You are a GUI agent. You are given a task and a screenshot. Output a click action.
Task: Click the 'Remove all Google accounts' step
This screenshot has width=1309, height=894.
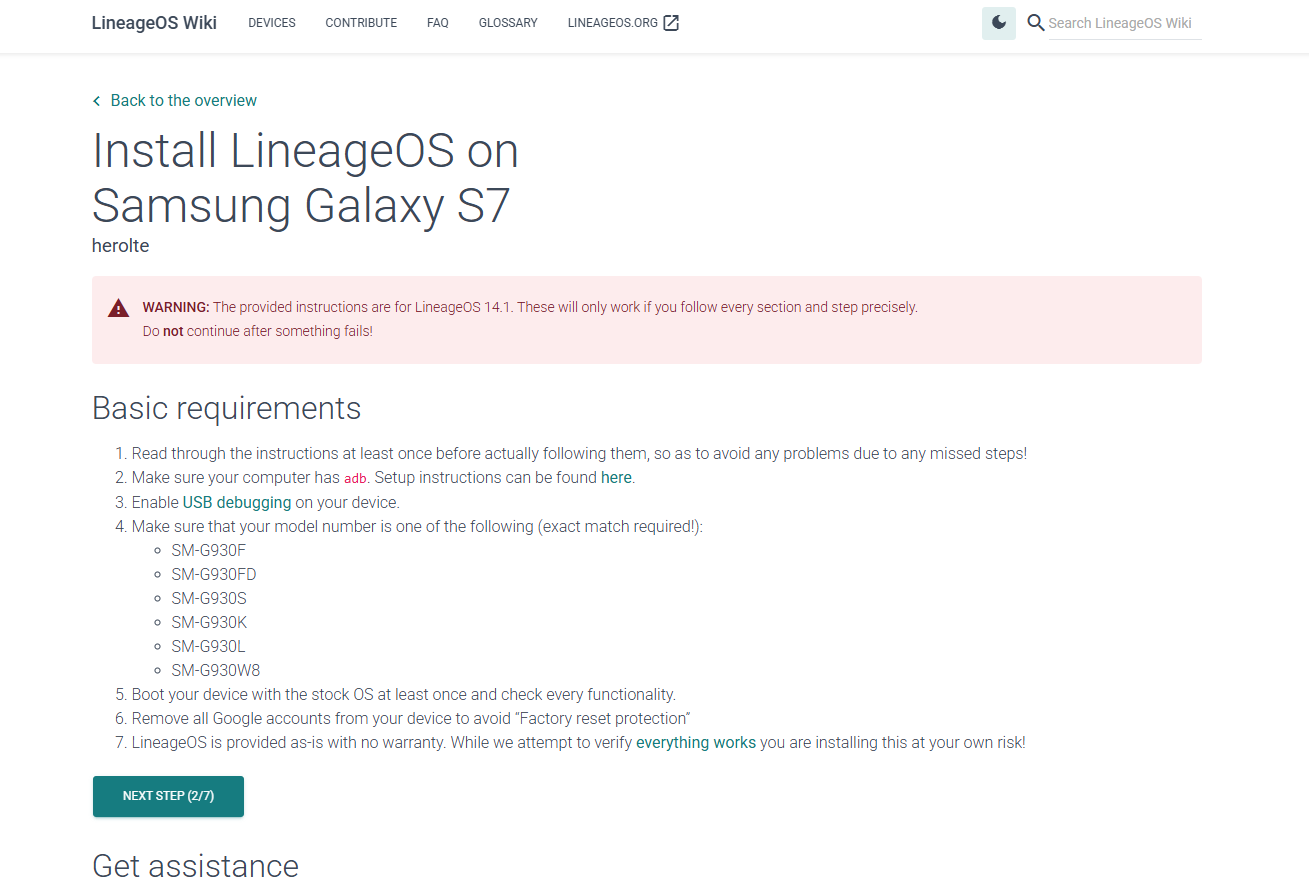point(411,718)
